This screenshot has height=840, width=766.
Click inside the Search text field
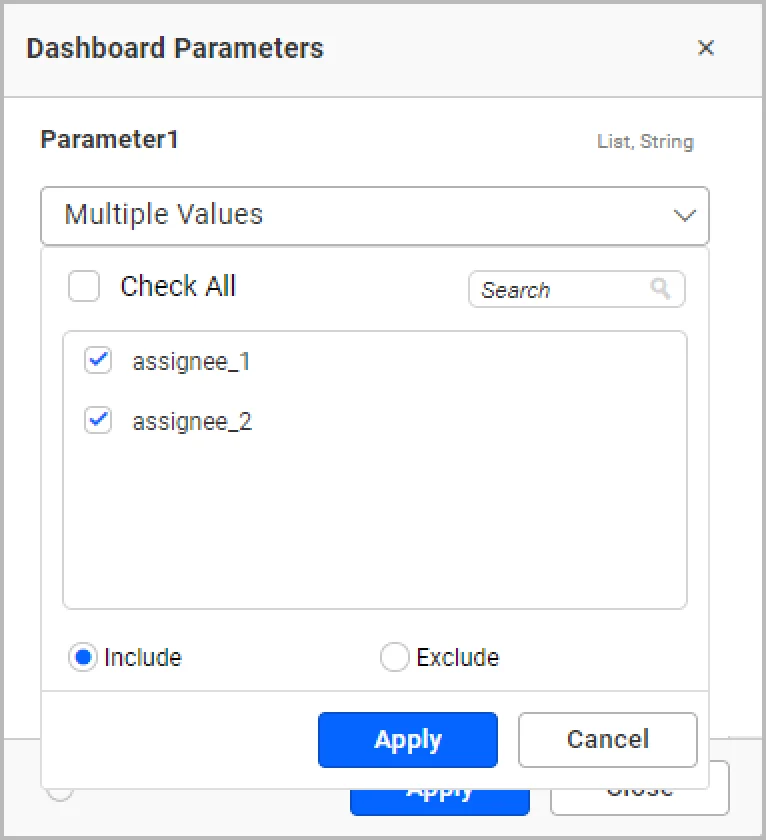click(x=560, y=290)
